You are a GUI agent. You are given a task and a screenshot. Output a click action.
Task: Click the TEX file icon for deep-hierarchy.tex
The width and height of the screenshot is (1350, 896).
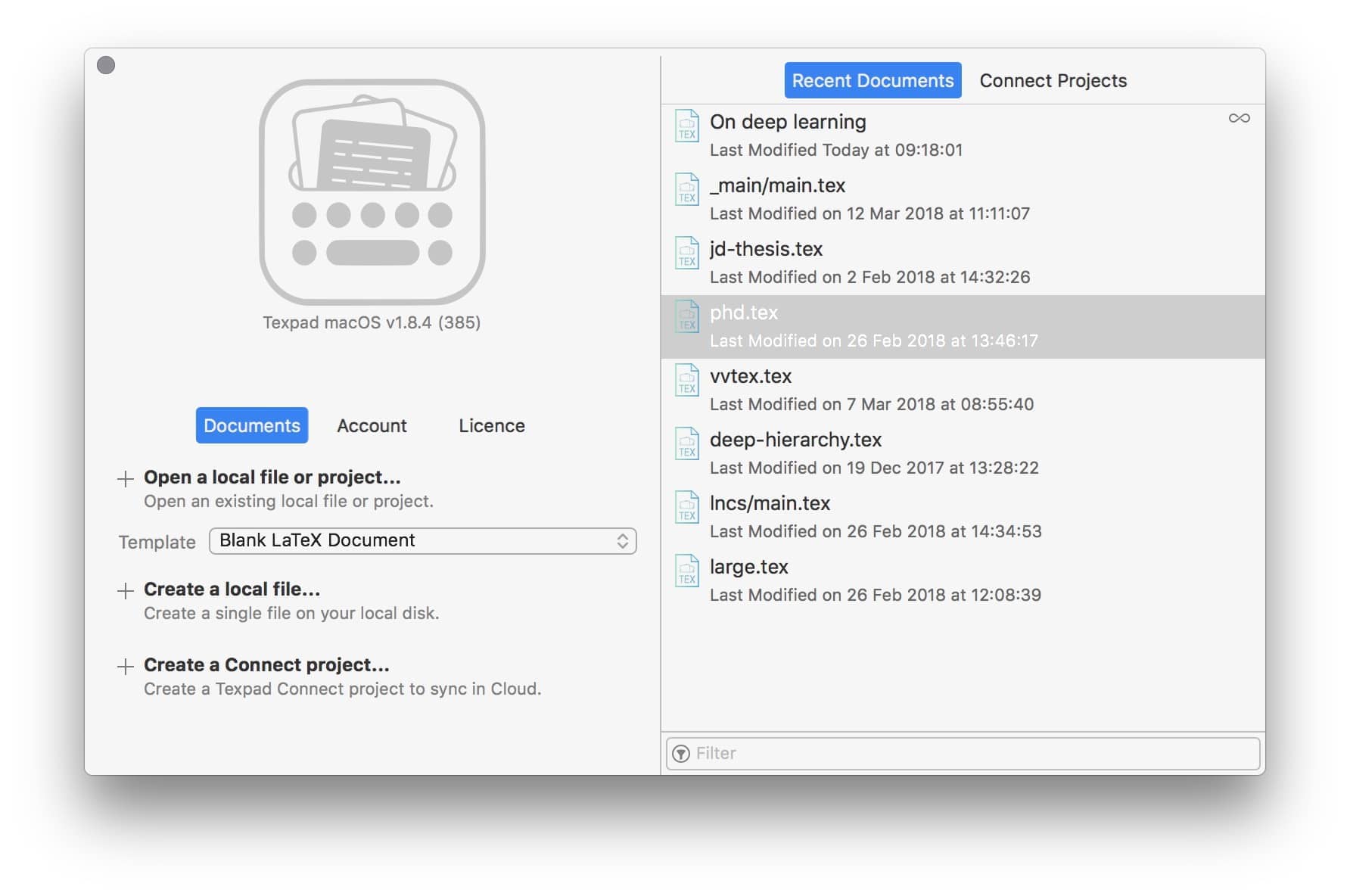[x=686, y=443]
